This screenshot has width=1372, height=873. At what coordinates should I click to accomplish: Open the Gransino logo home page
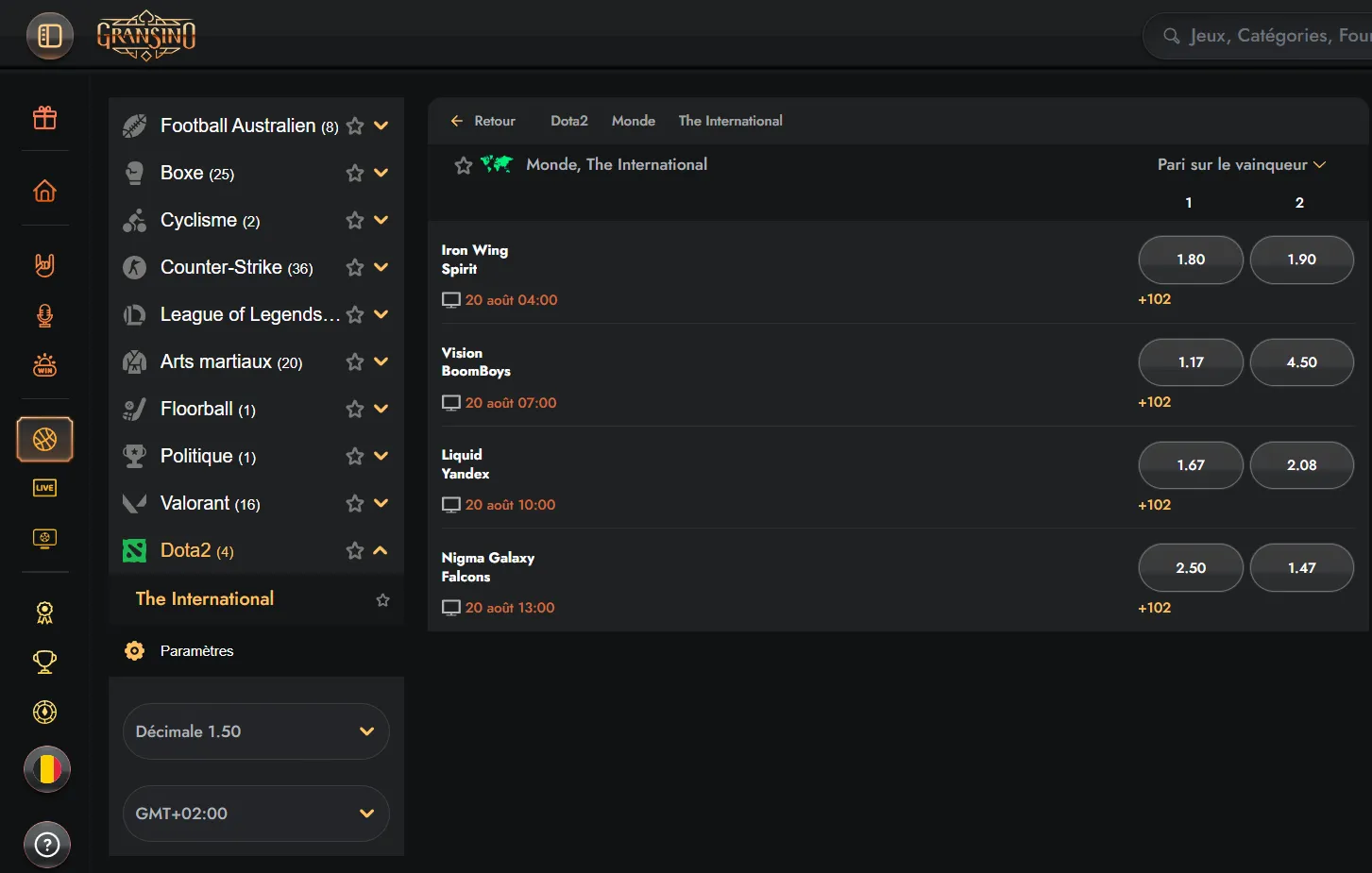tap(146, 36)
